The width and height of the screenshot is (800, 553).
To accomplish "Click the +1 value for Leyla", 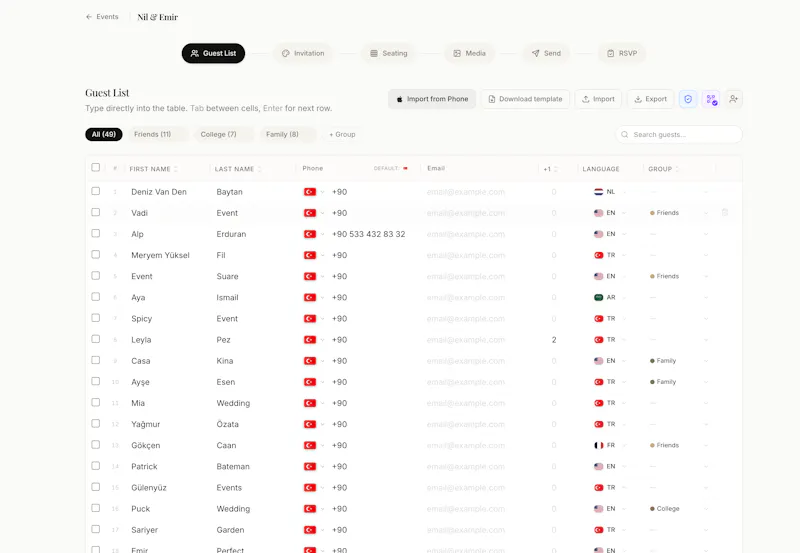I will (x=554, y=340).
